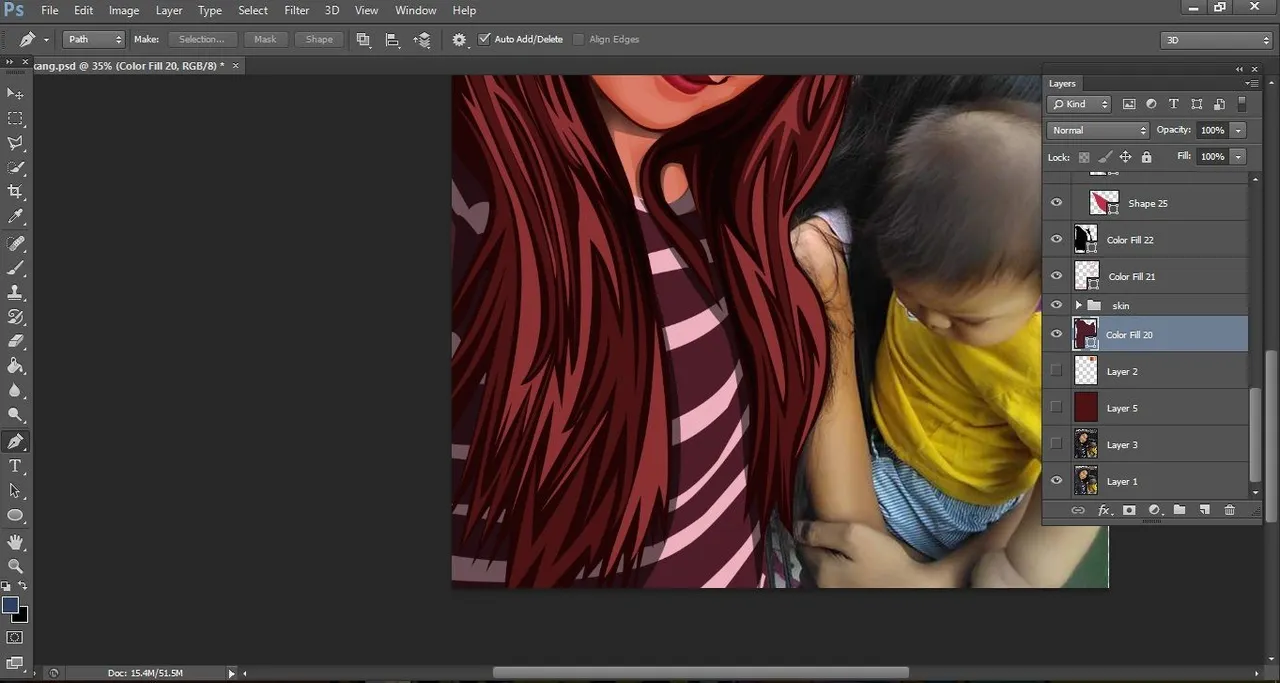Image resolution: width=1280 pixels, height=683 pixels.
Task: Open the pen options gear menu
Action: [x=459, y=40]
